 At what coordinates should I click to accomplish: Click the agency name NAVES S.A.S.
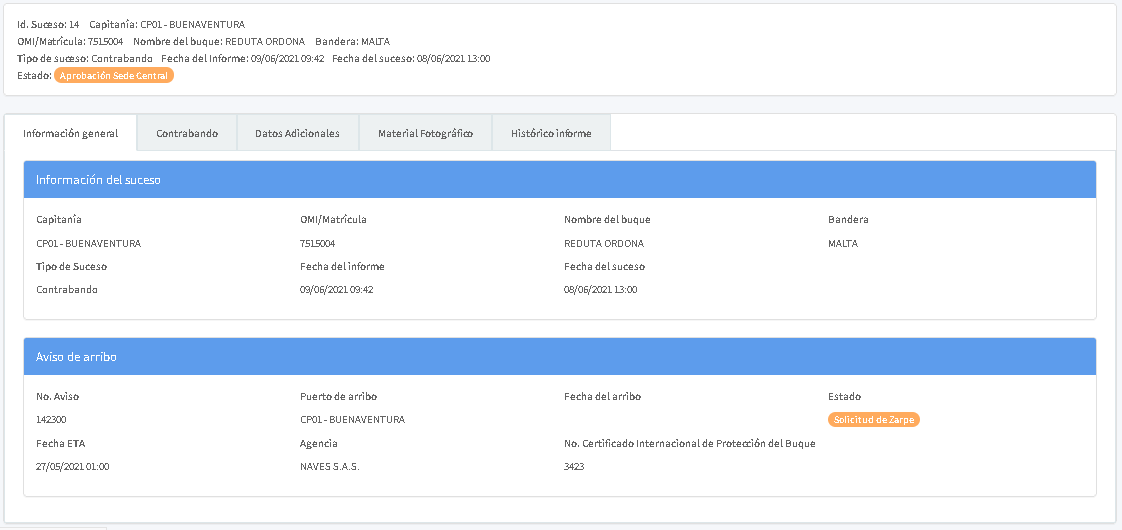point(329,467)
